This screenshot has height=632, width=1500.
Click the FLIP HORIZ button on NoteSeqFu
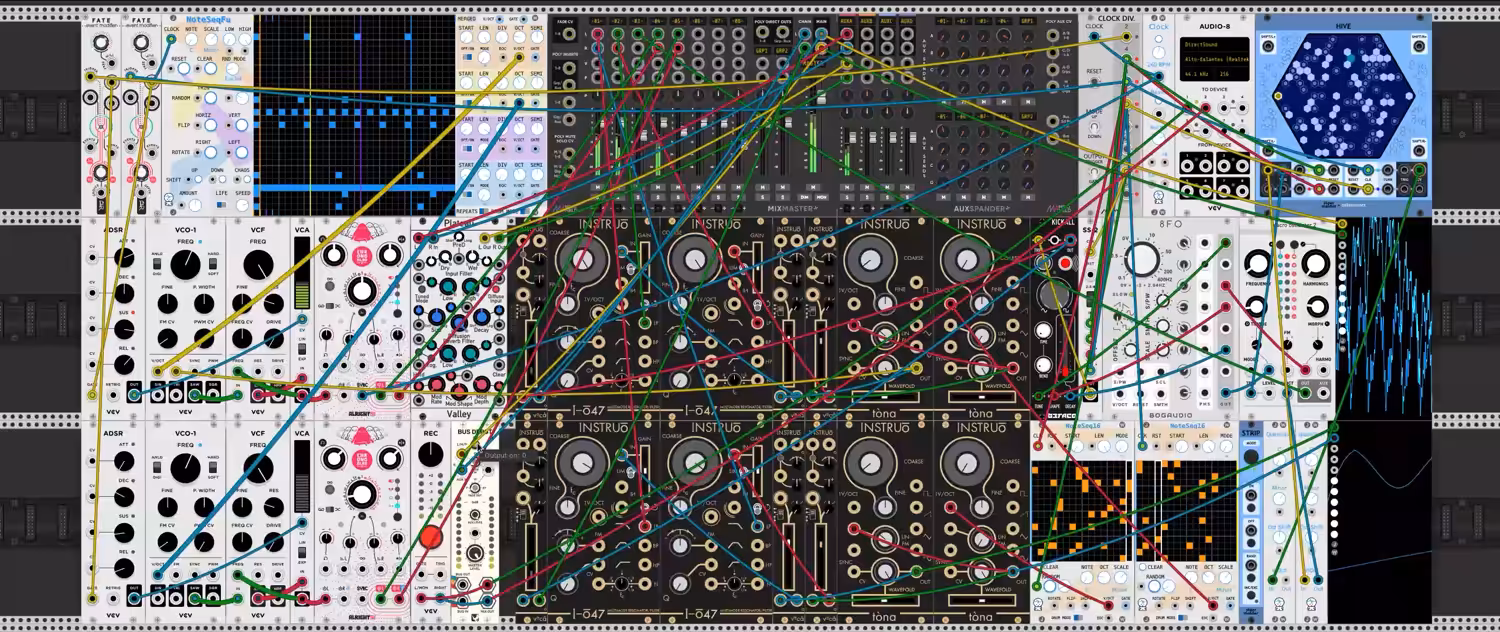(210, 125)
